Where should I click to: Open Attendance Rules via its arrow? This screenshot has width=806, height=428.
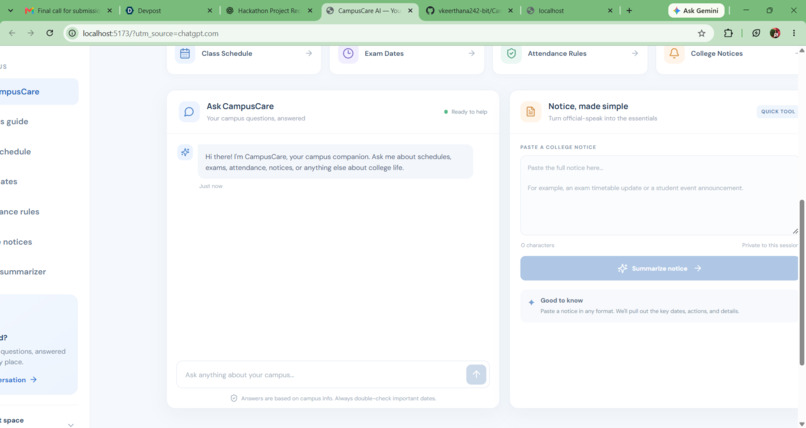coord(635,53)
